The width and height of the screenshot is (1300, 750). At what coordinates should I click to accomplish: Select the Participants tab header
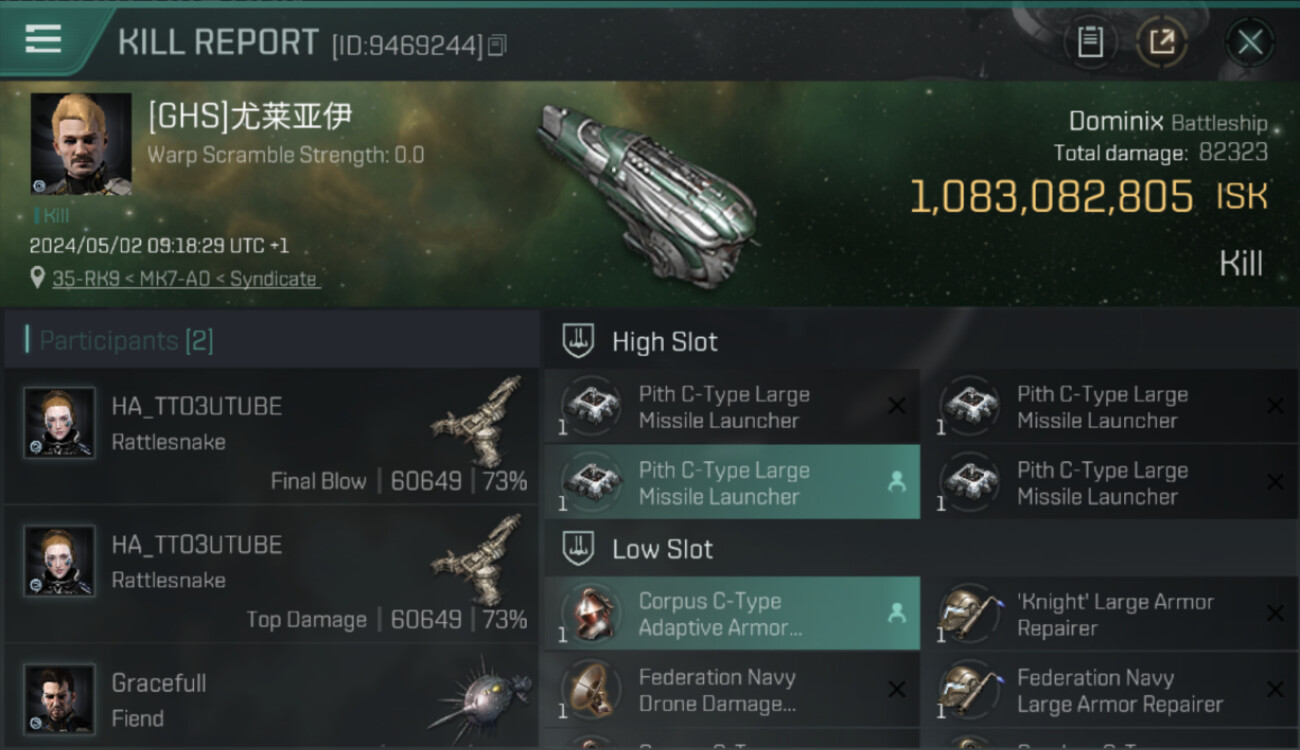(x=126, y=341)
